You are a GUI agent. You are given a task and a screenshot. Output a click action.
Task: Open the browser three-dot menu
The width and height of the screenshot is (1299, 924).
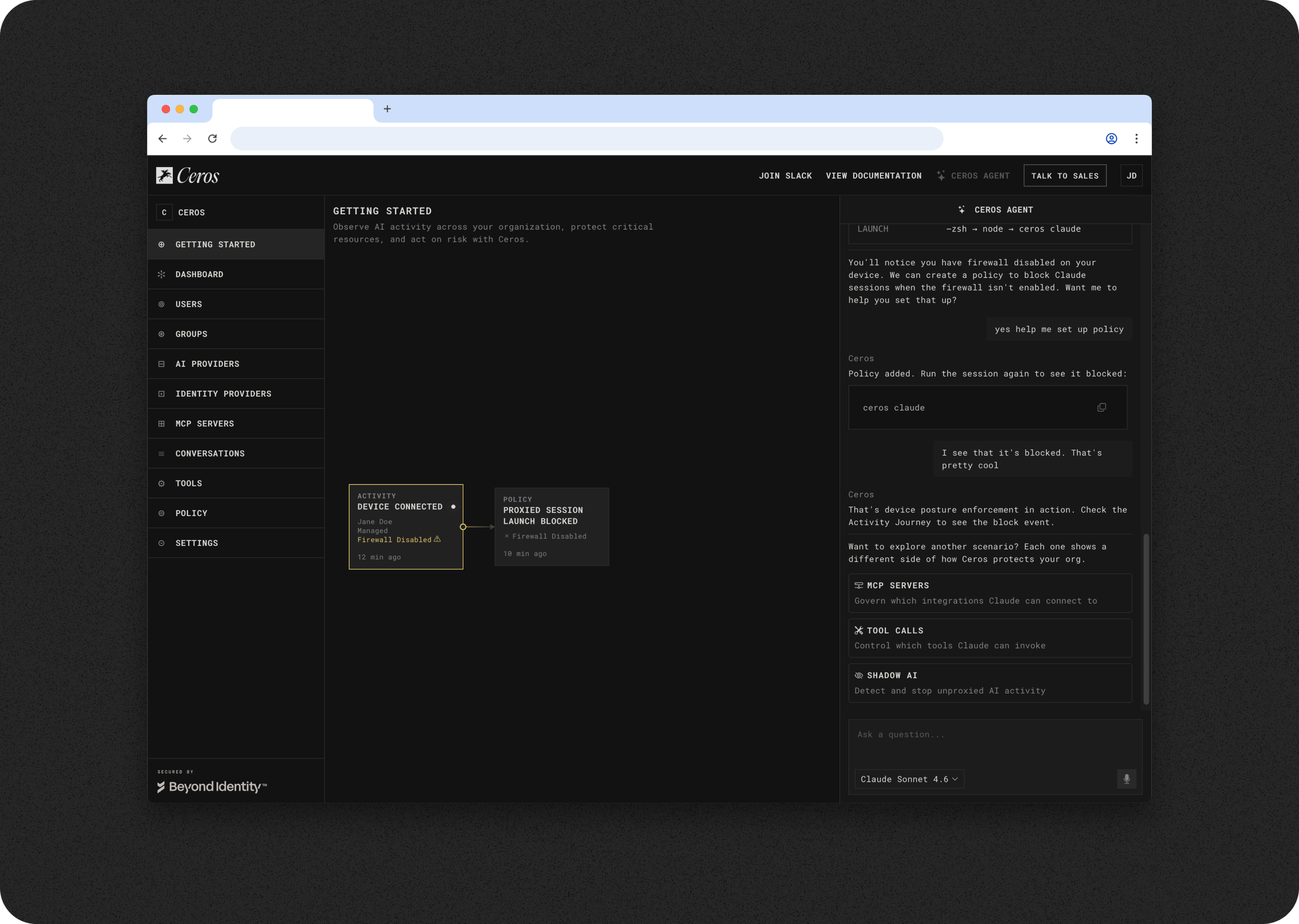(1136, 139)
